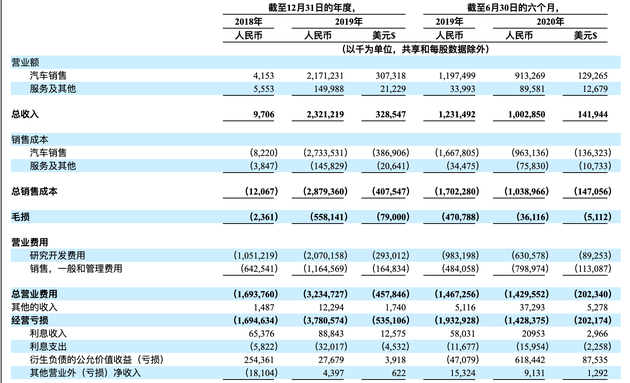
Task: Select the cell 1,197,499
Action: pyautogui.click(x=457, y=76)
